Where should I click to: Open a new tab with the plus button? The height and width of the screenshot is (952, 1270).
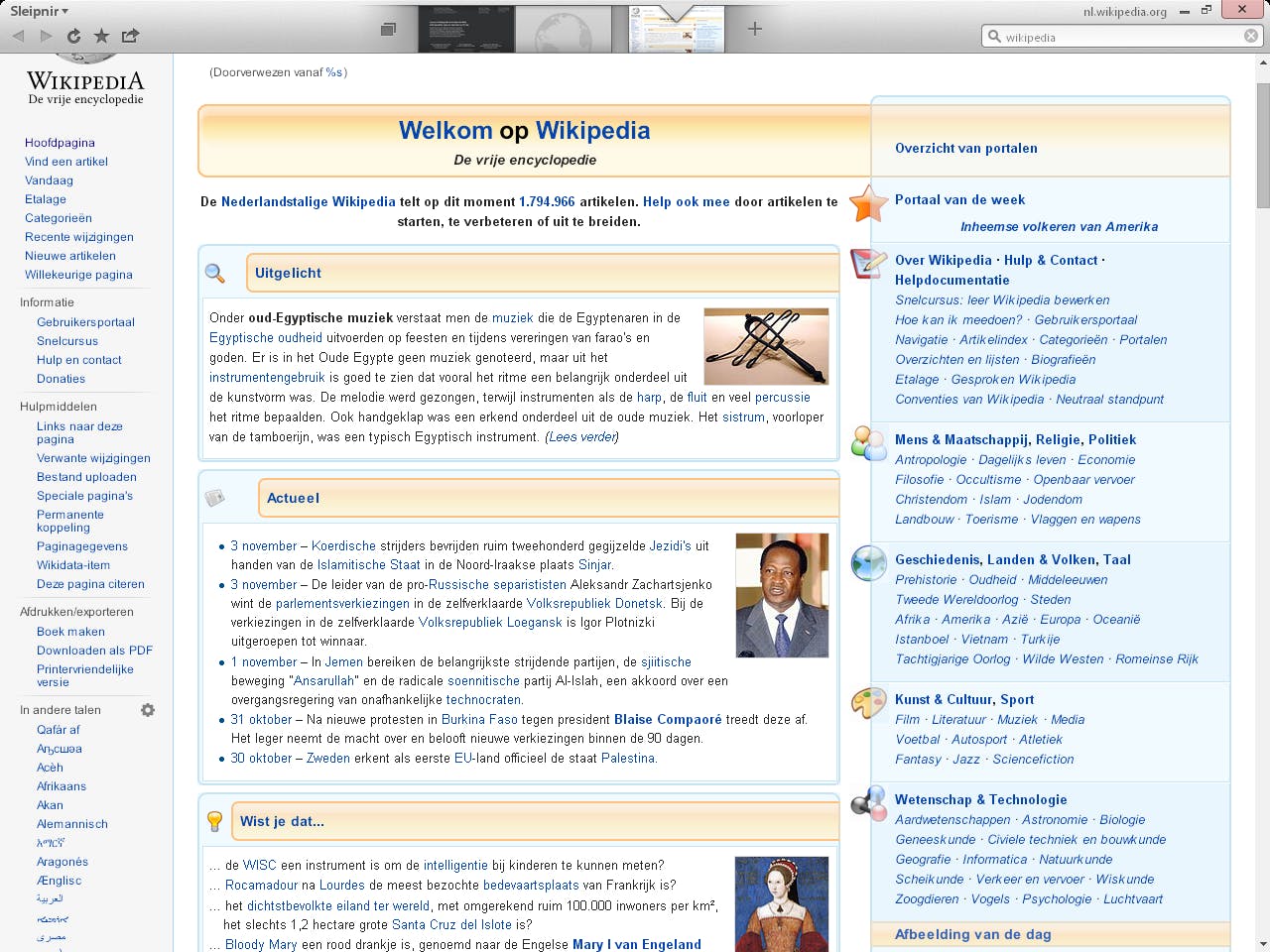pyautogui.click(x=755, y=29)
